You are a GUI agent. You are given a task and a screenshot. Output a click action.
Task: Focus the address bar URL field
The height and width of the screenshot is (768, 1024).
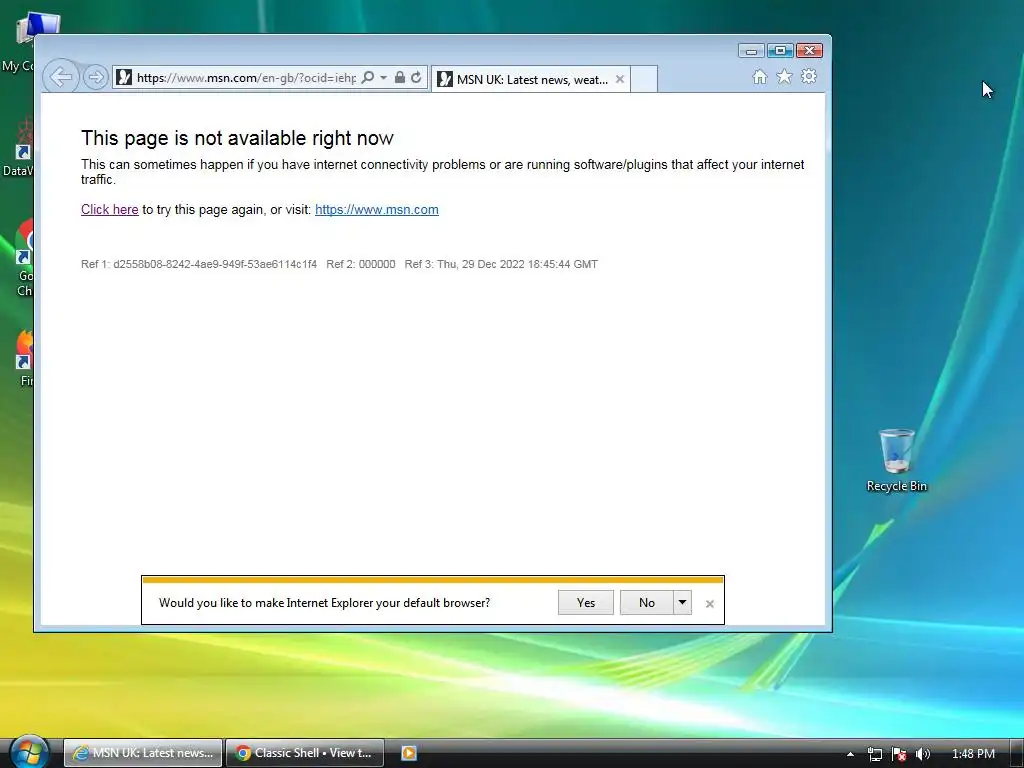246,78
